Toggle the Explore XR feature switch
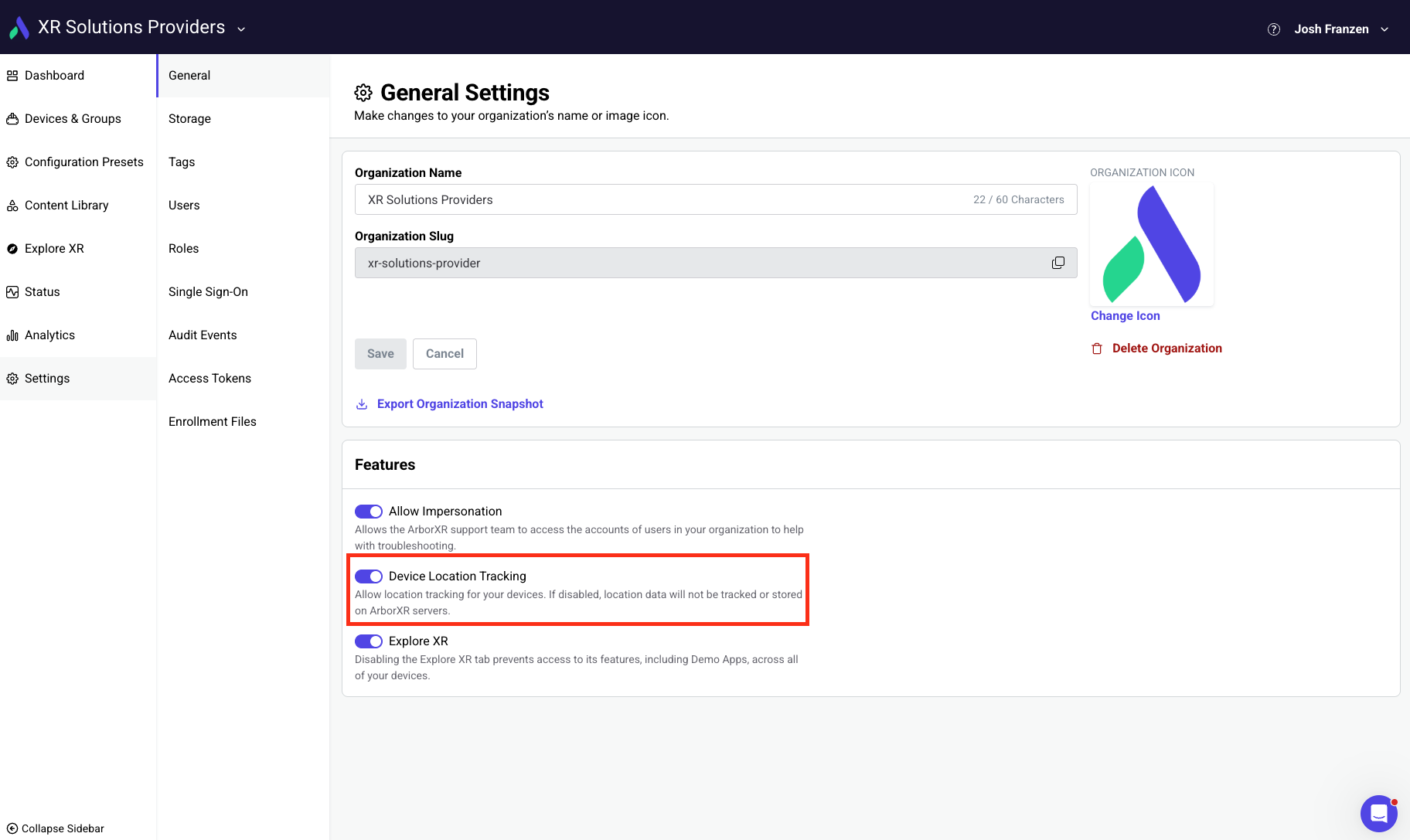The width and height of the screenshot is (1410, 840). click(369, 641)
